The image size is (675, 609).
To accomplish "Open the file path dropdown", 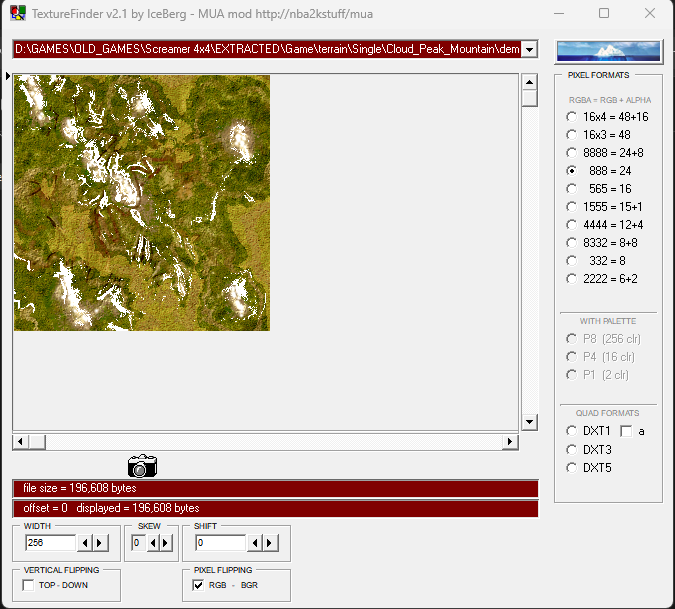I will [x=530, y=50].
